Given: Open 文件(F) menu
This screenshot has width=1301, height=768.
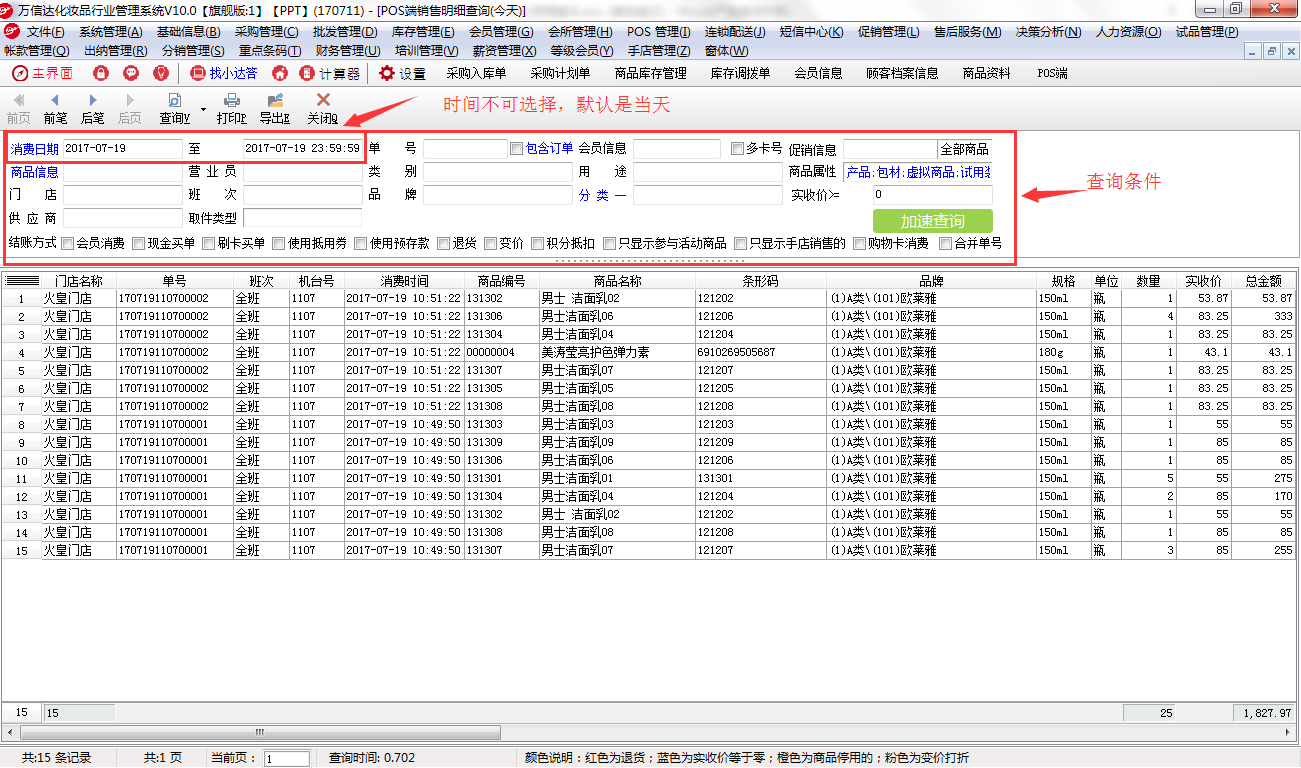Looking at the screenshot, I should click(x=45, y=32).
